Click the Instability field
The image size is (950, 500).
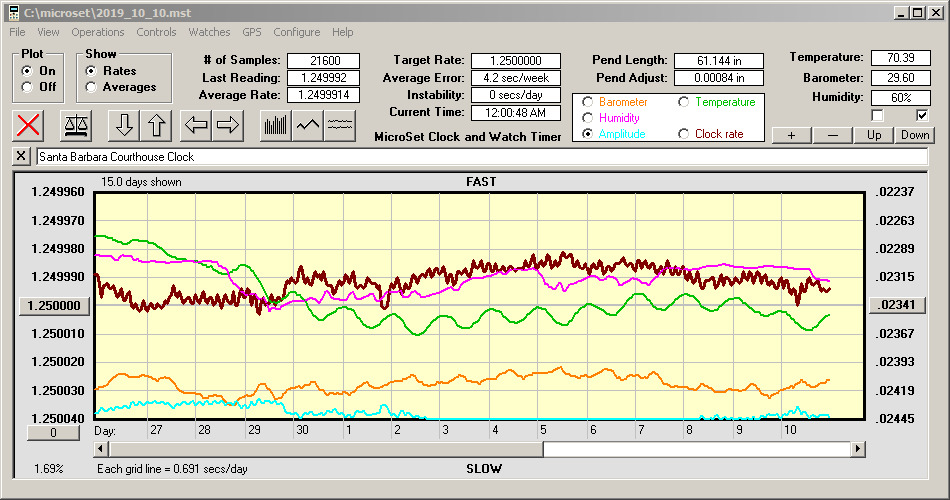[x=516, y=95]
